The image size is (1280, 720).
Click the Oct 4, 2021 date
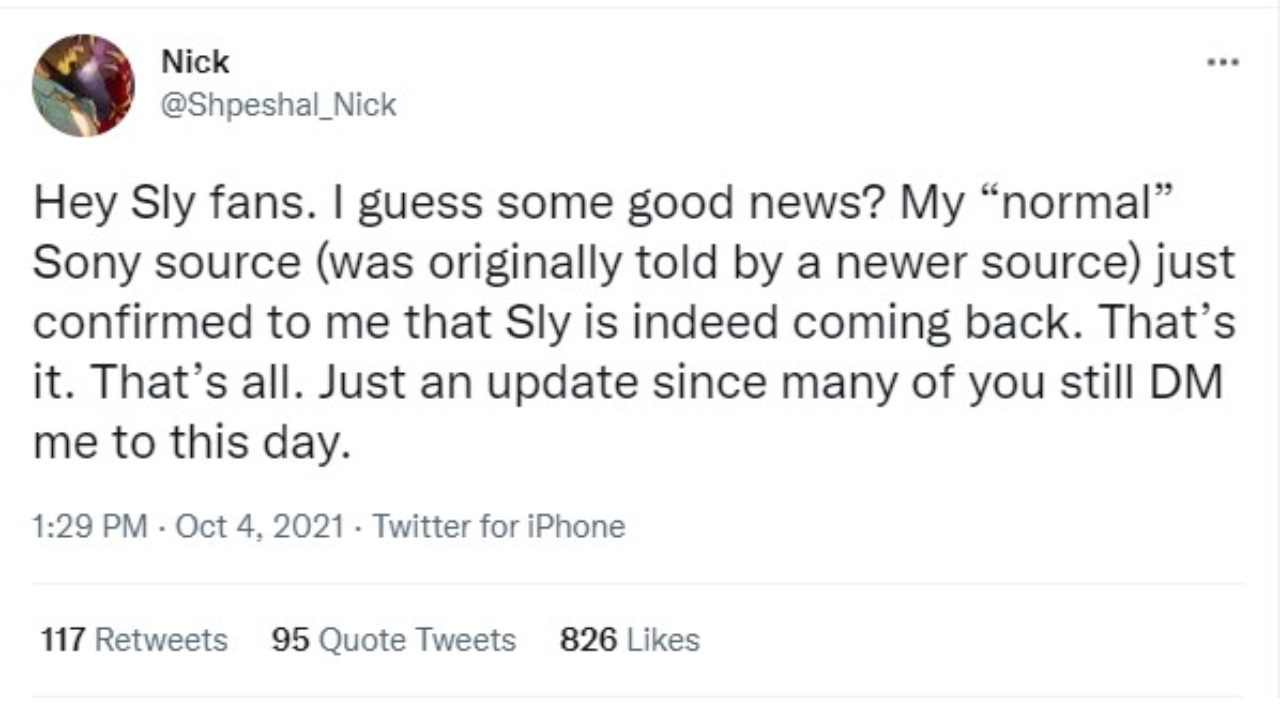(x=259, y=526)
